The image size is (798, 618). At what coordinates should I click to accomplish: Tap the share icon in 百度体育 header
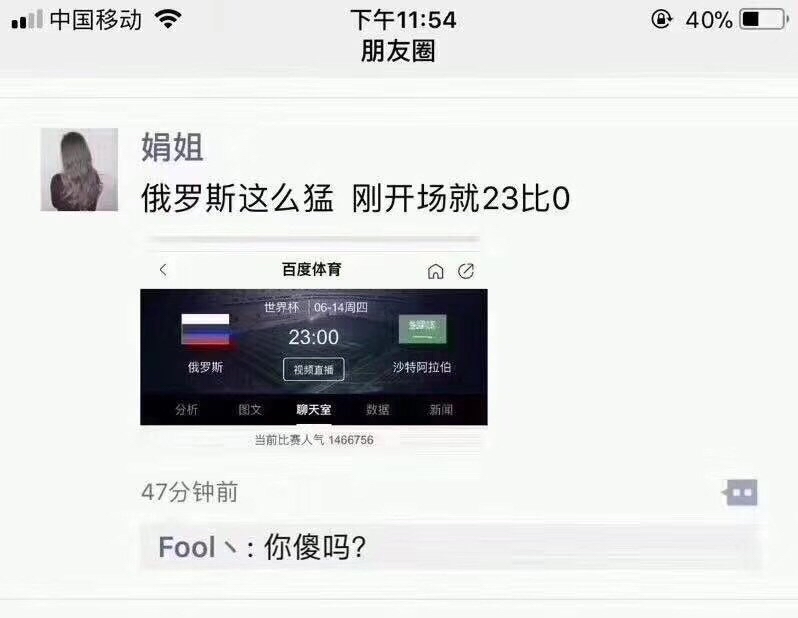click(466, 271)
